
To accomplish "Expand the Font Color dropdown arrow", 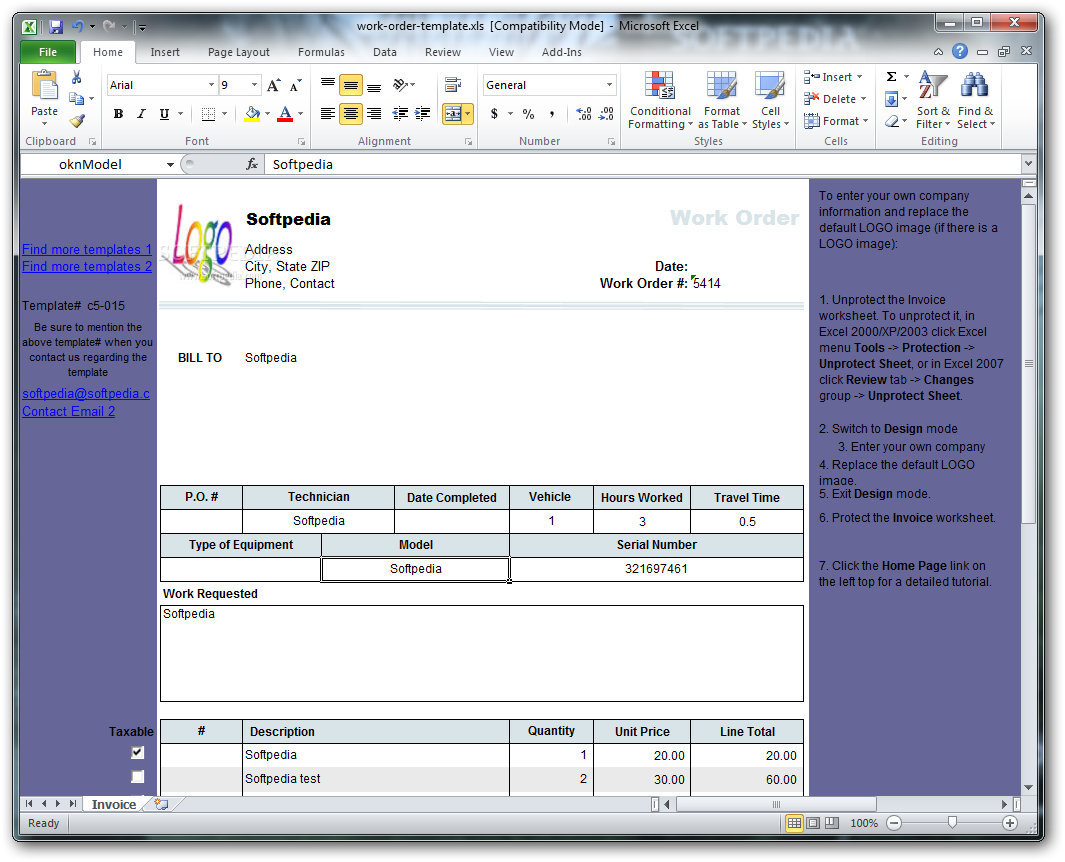I will coord(300,113).
